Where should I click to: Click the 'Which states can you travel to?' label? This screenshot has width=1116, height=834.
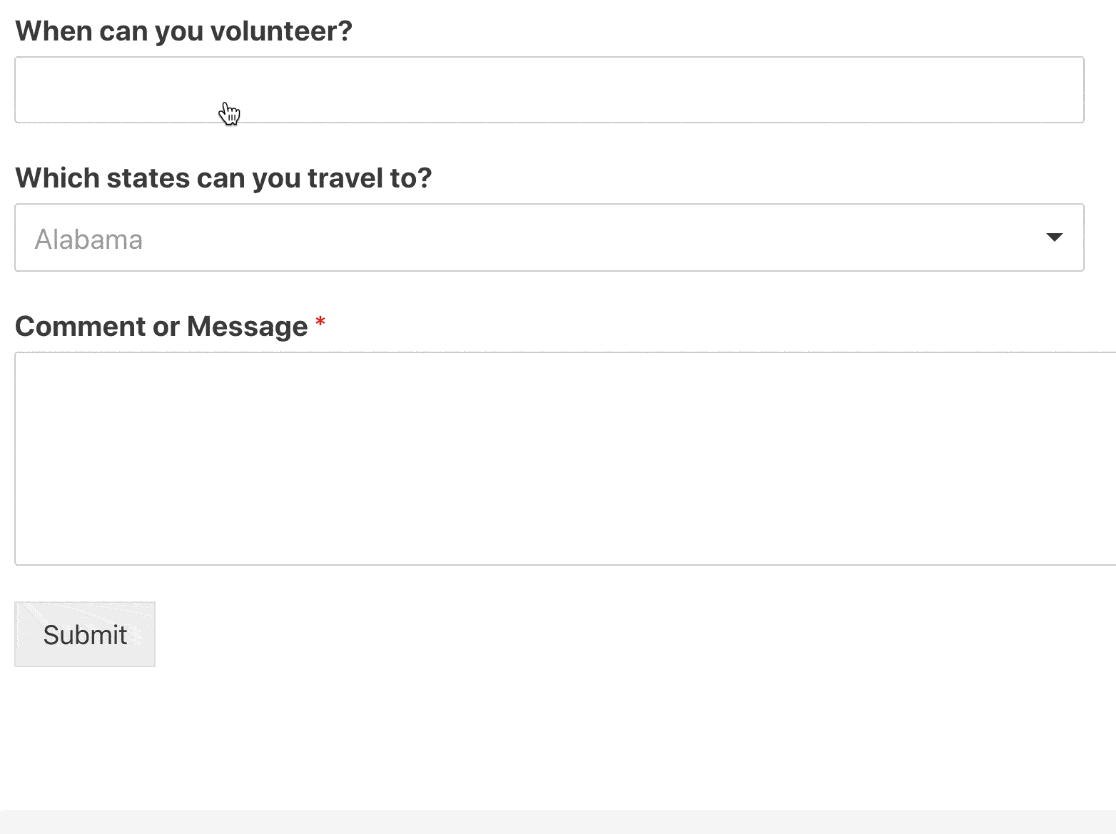(x=223, y=179)
